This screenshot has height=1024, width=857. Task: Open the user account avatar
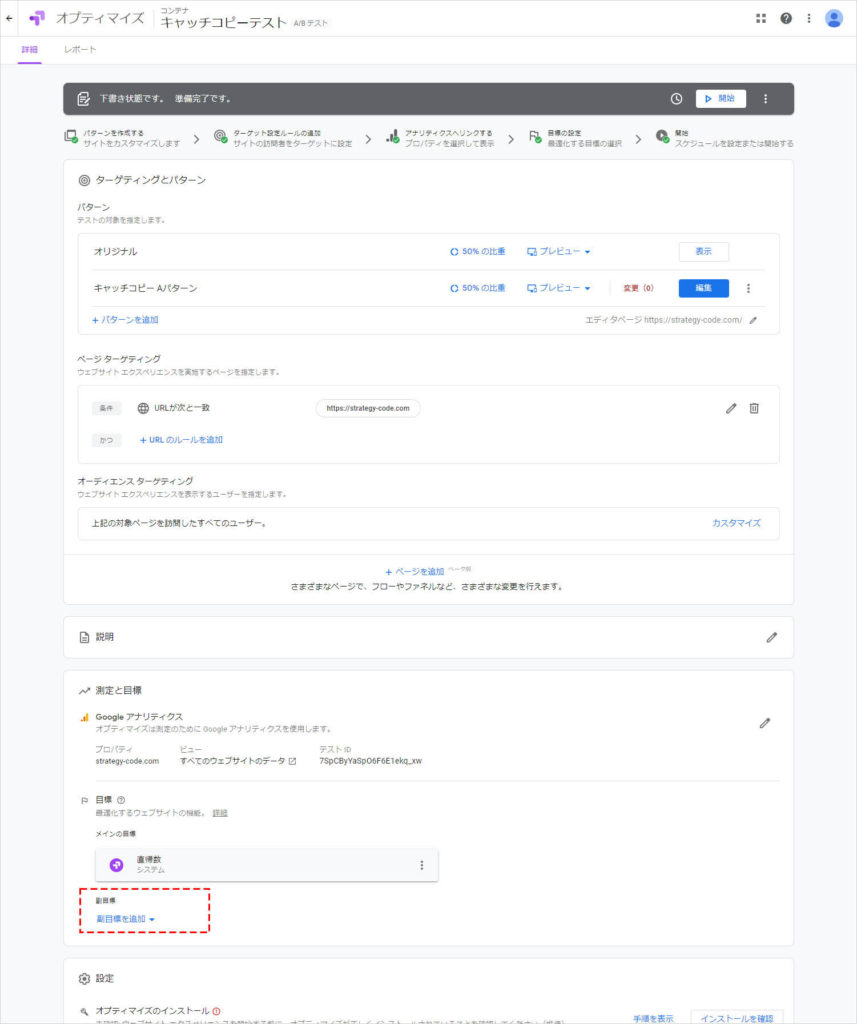(x=834, y=18)
